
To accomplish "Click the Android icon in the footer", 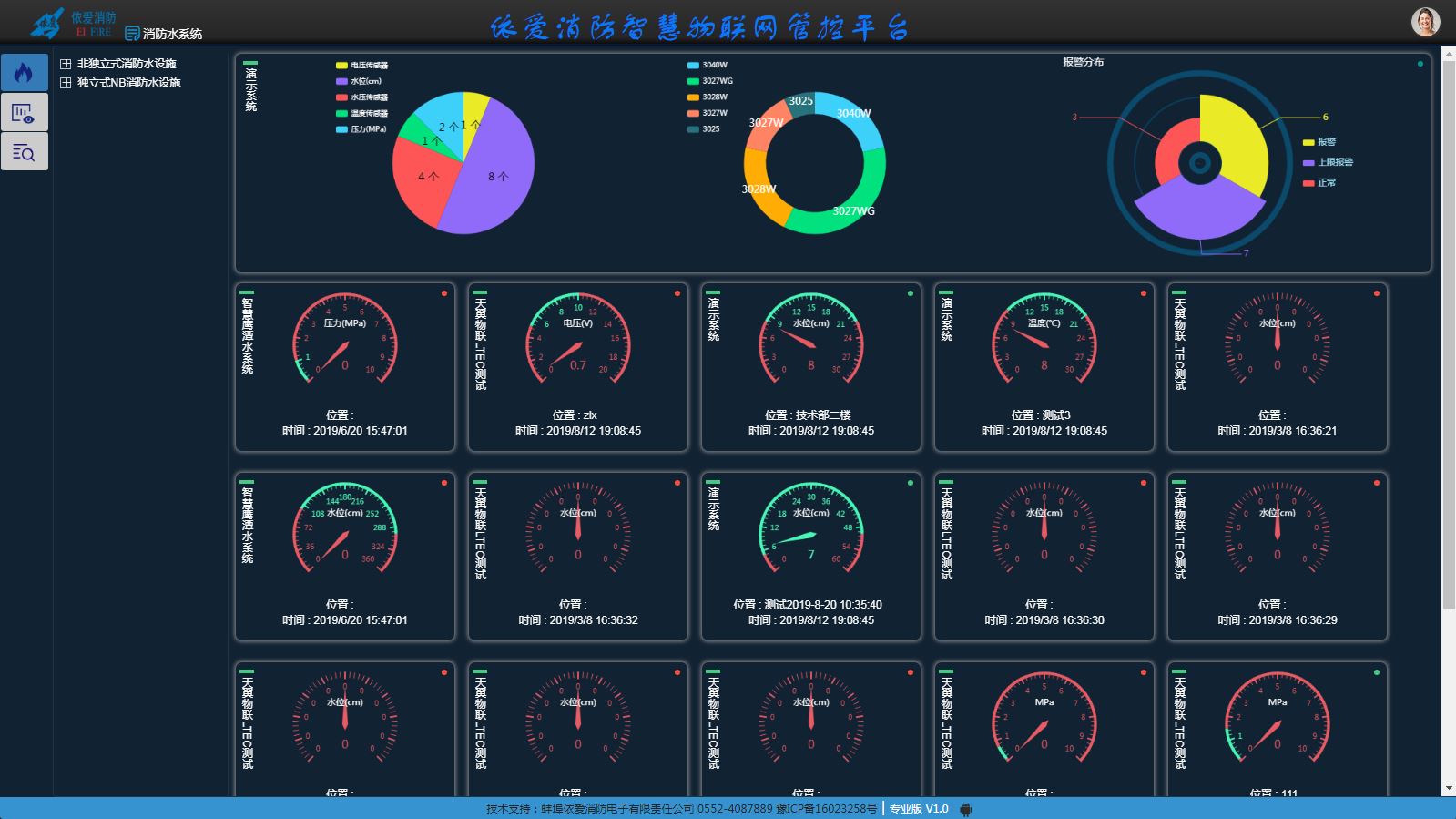I will click(x=966, y=809).
